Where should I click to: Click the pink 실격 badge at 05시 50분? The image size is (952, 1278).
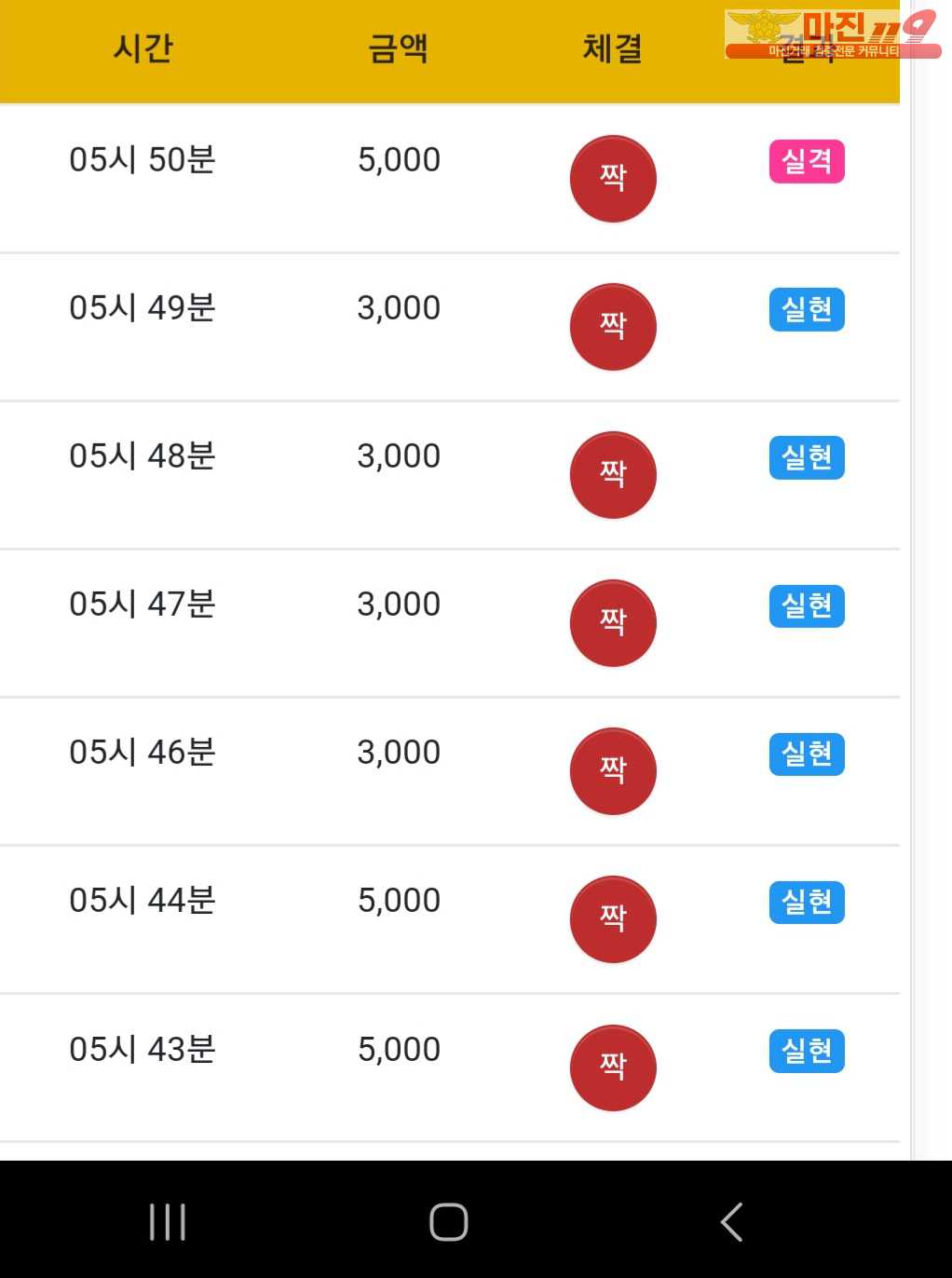click(x=807, y=161)
